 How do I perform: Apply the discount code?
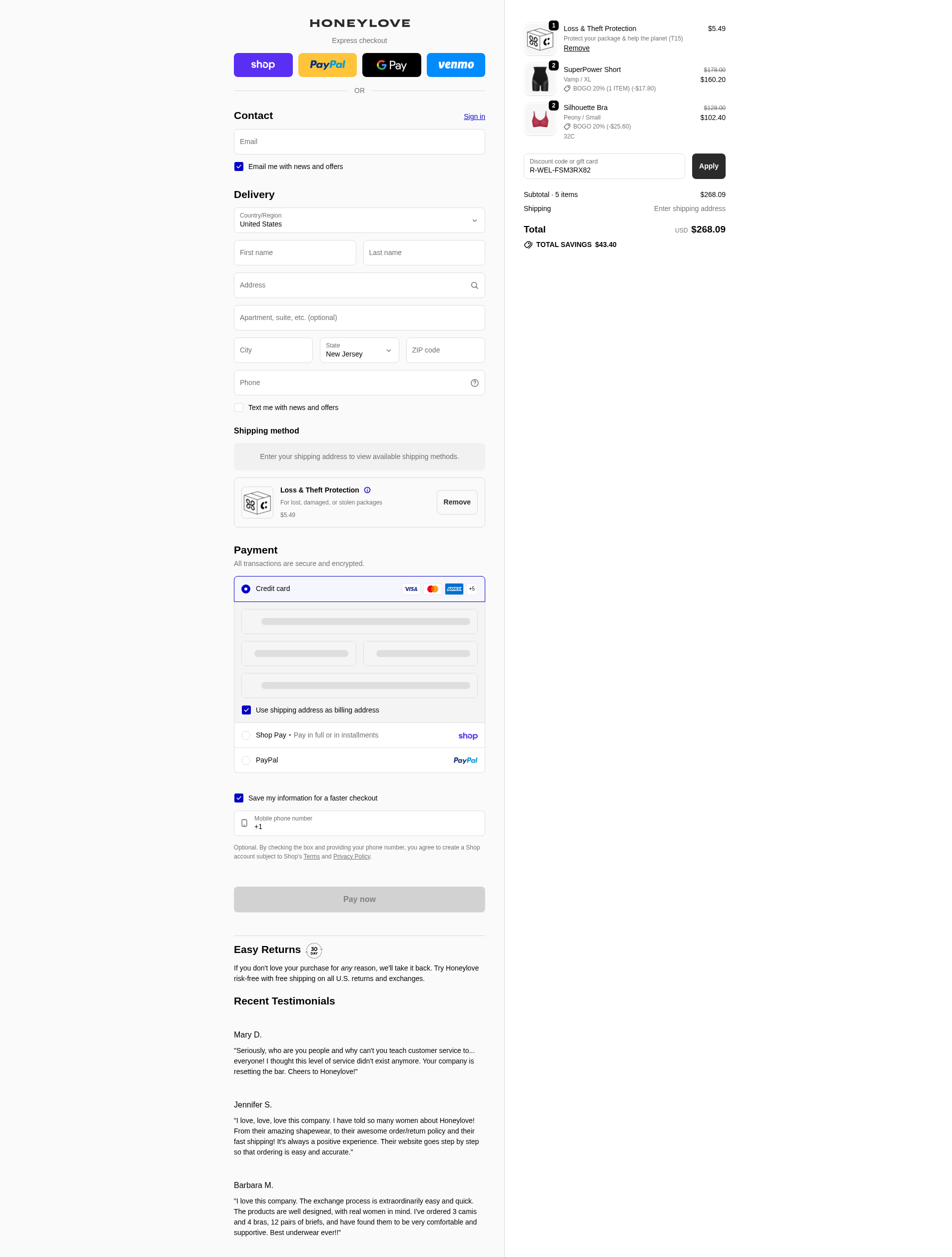tap(708, 166)
